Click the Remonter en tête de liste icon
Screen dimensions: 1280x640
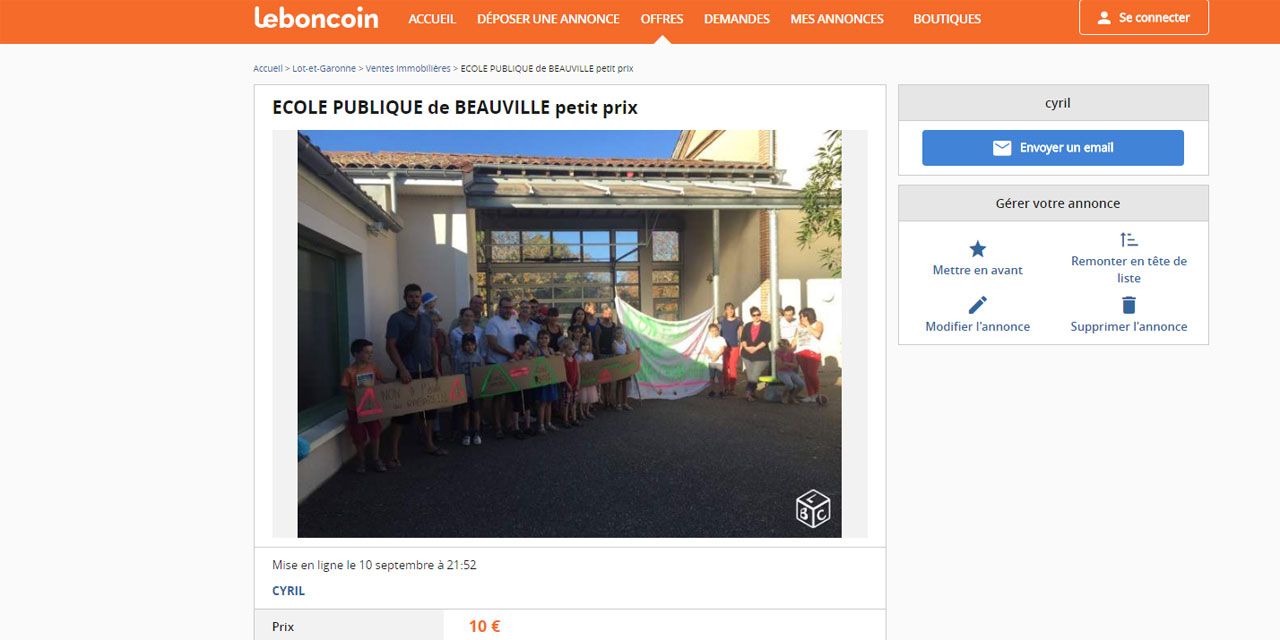pos(1129,240)
